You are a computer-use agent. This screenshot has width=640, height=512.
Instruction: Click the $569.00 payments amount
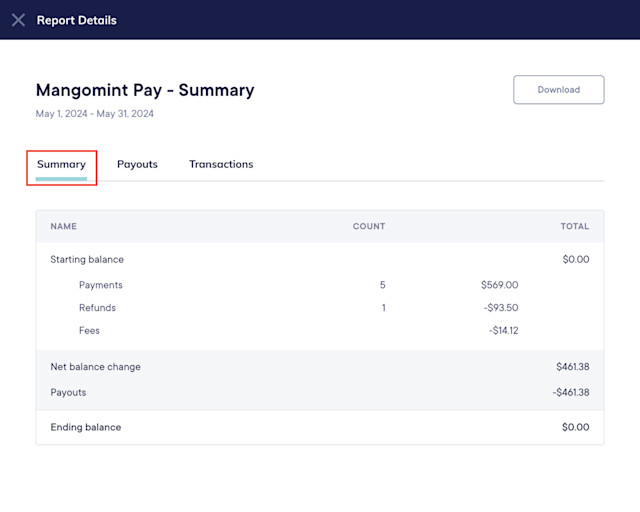[x=500, y=285]
